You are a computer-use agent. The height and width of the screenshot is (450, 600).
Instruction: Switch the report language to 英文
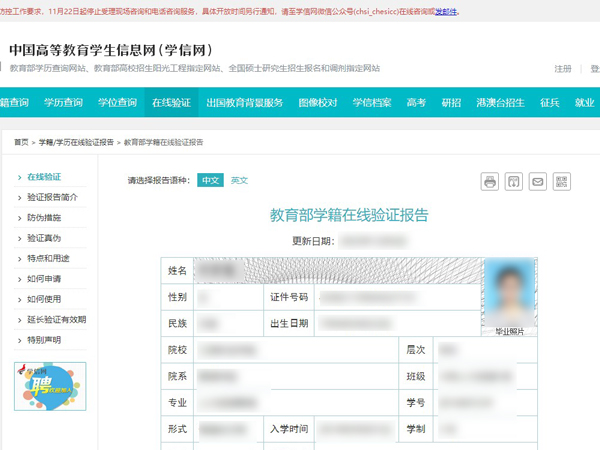coord(239,180)
